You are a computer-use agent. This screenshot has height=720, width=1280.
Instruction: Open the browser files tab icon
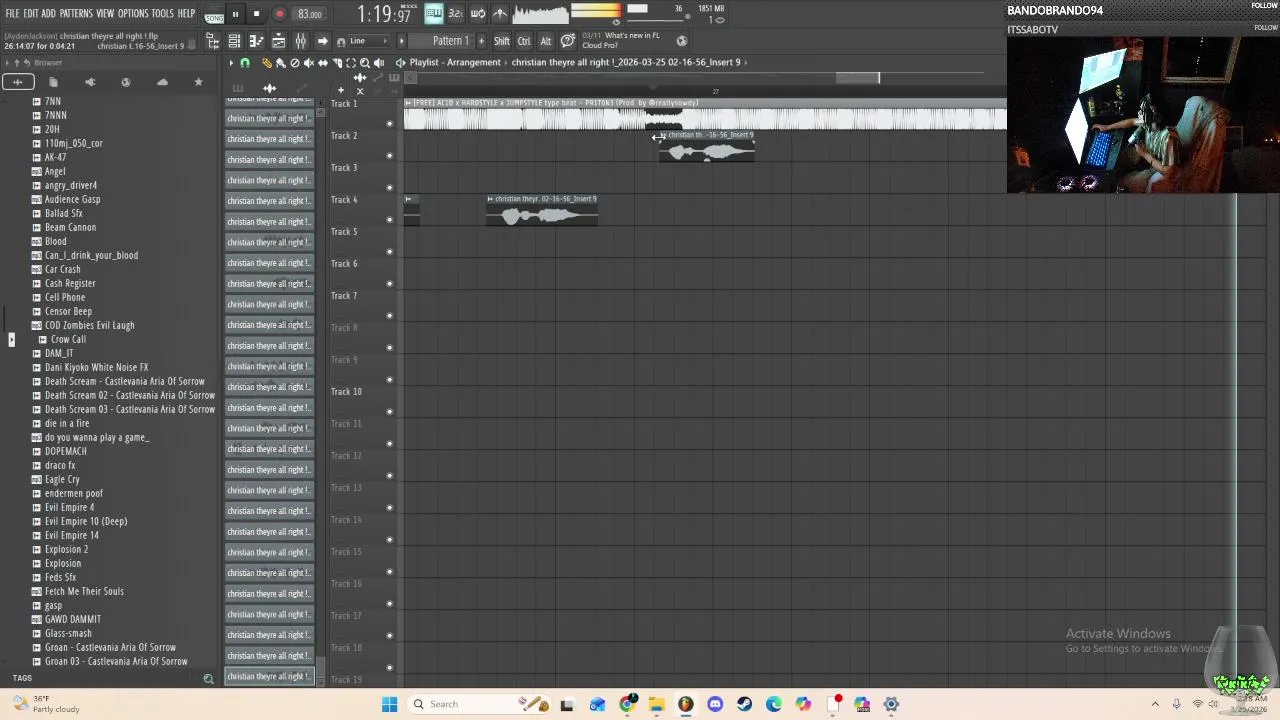point(53,82)
